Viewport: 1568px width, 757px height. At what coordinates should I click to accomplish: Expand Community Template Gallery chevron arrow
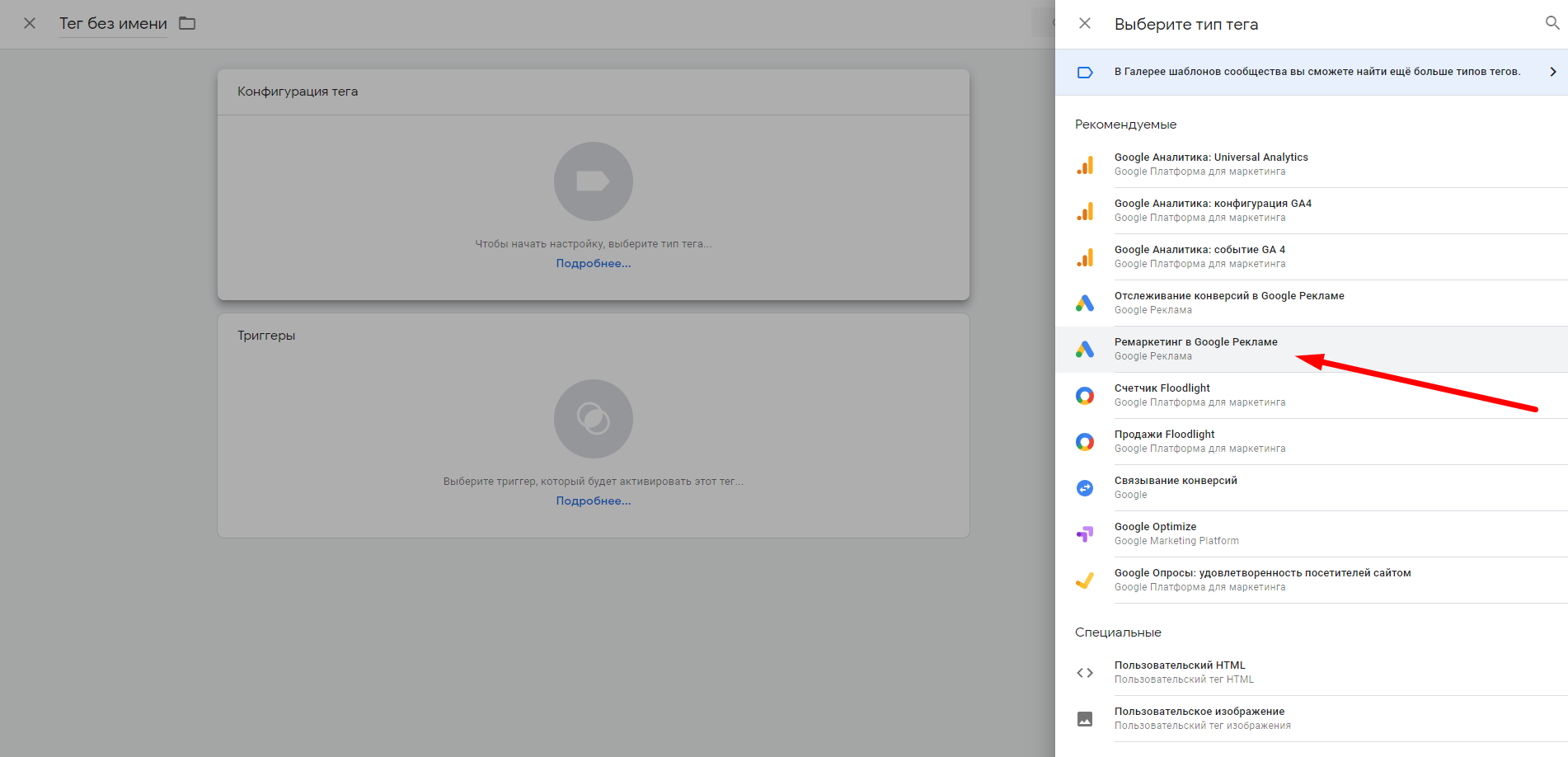1552,72
